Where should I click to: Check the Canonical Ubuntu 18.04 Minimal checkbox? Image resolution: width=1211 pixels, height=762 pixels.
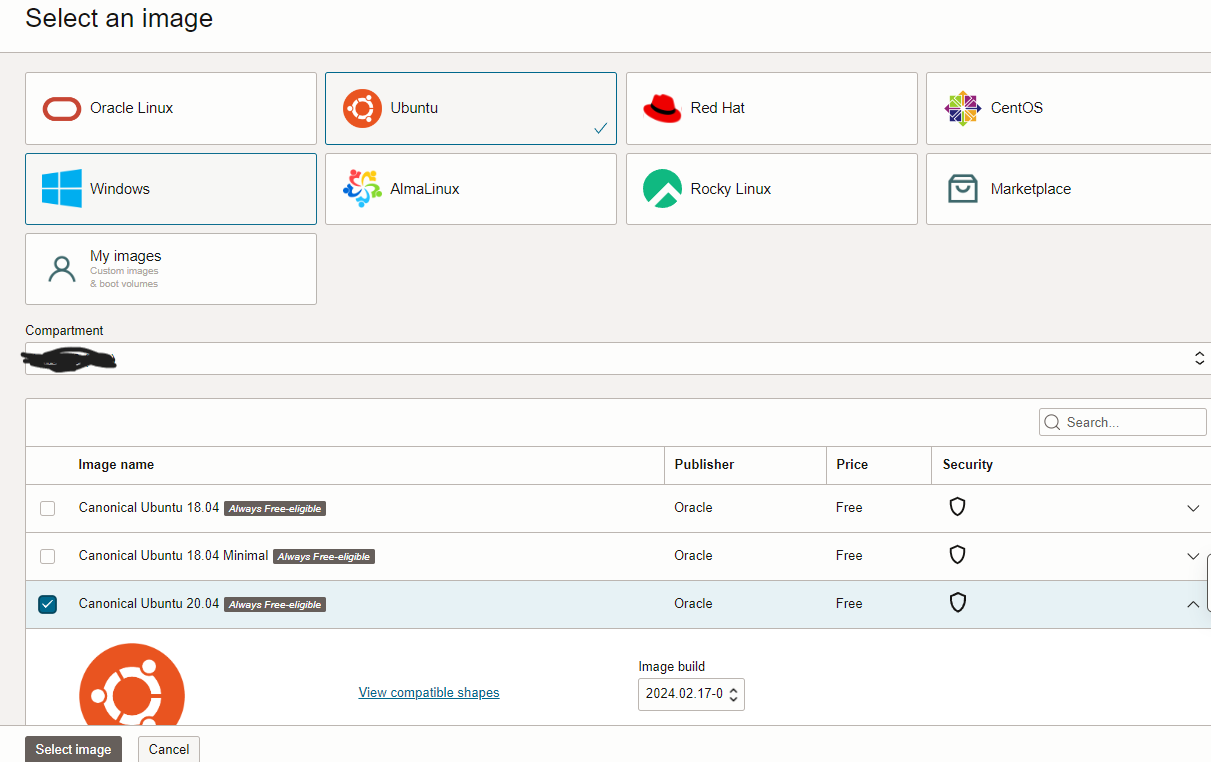(x=47, y=556)
